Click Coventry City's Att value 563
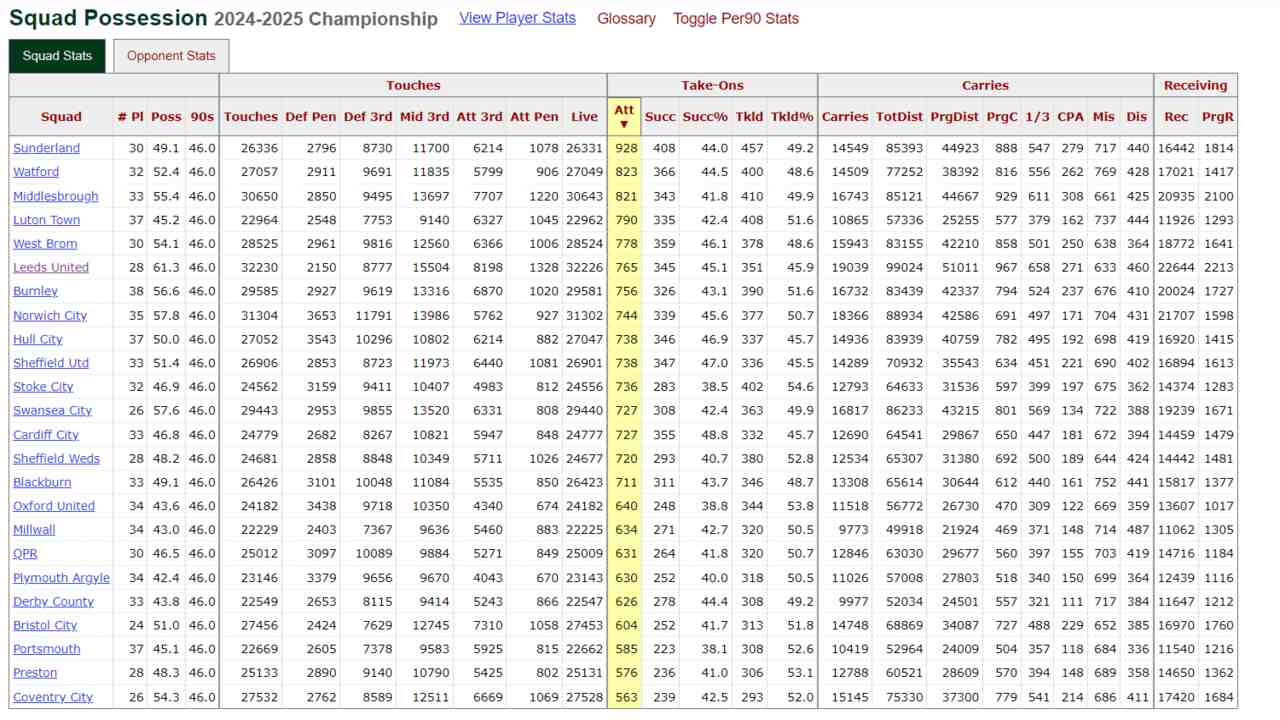The width and height of the screenshot is (1280, 720). coord(626,697)
